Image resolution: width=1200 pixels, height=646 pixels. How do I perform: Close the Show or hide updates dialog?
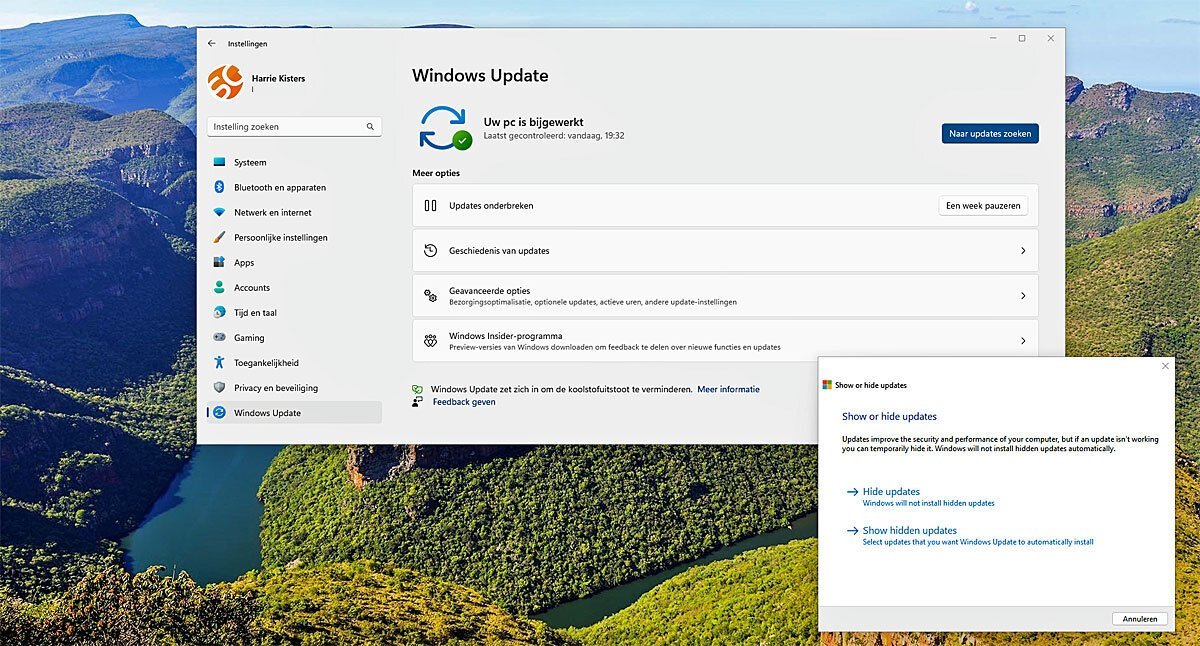point(1165,366)
